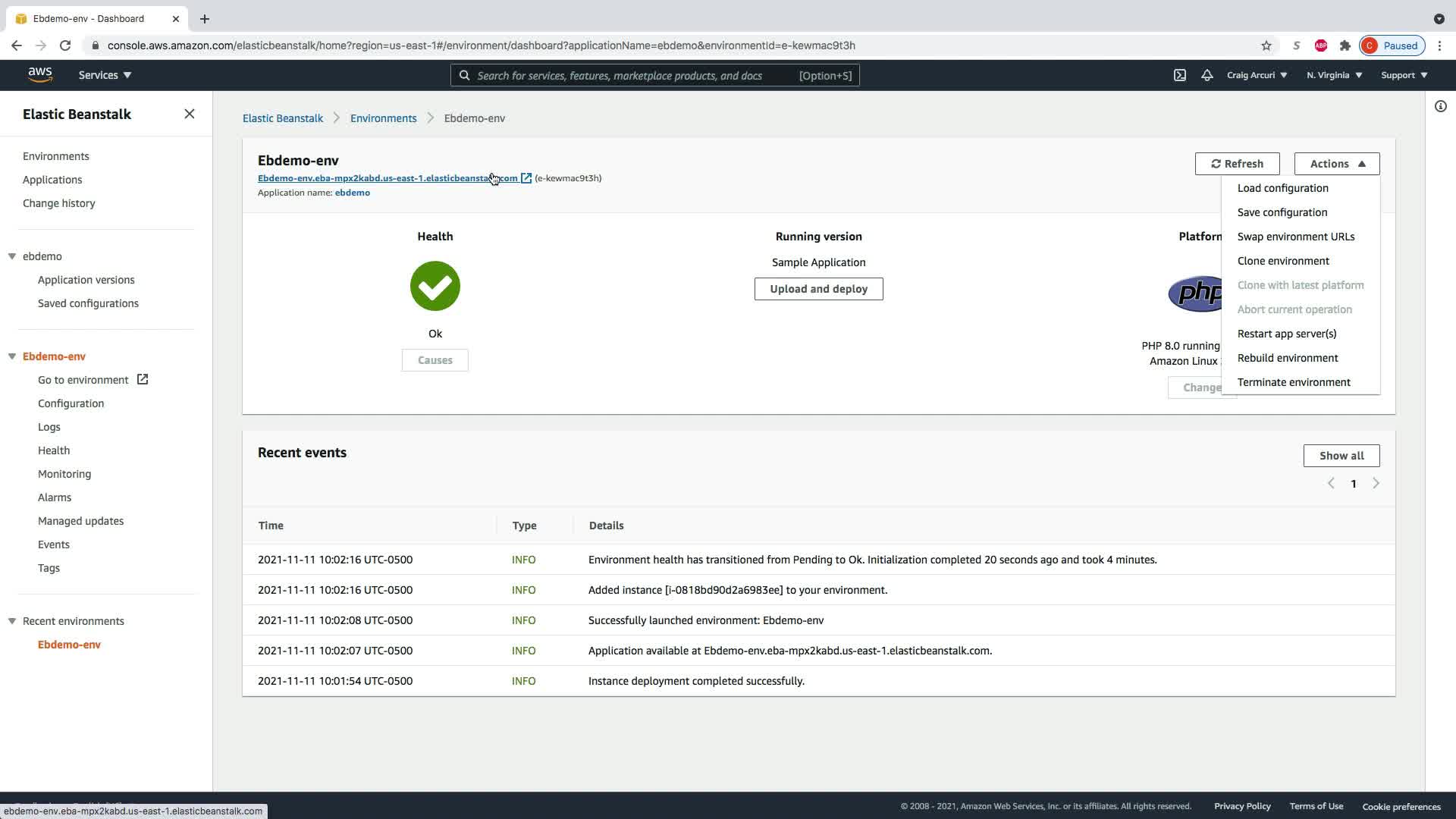Image resolution: width=1456 pixels, height=819 pixels.
Task: Click the notifications bell icon
Action: [1207, 75]
